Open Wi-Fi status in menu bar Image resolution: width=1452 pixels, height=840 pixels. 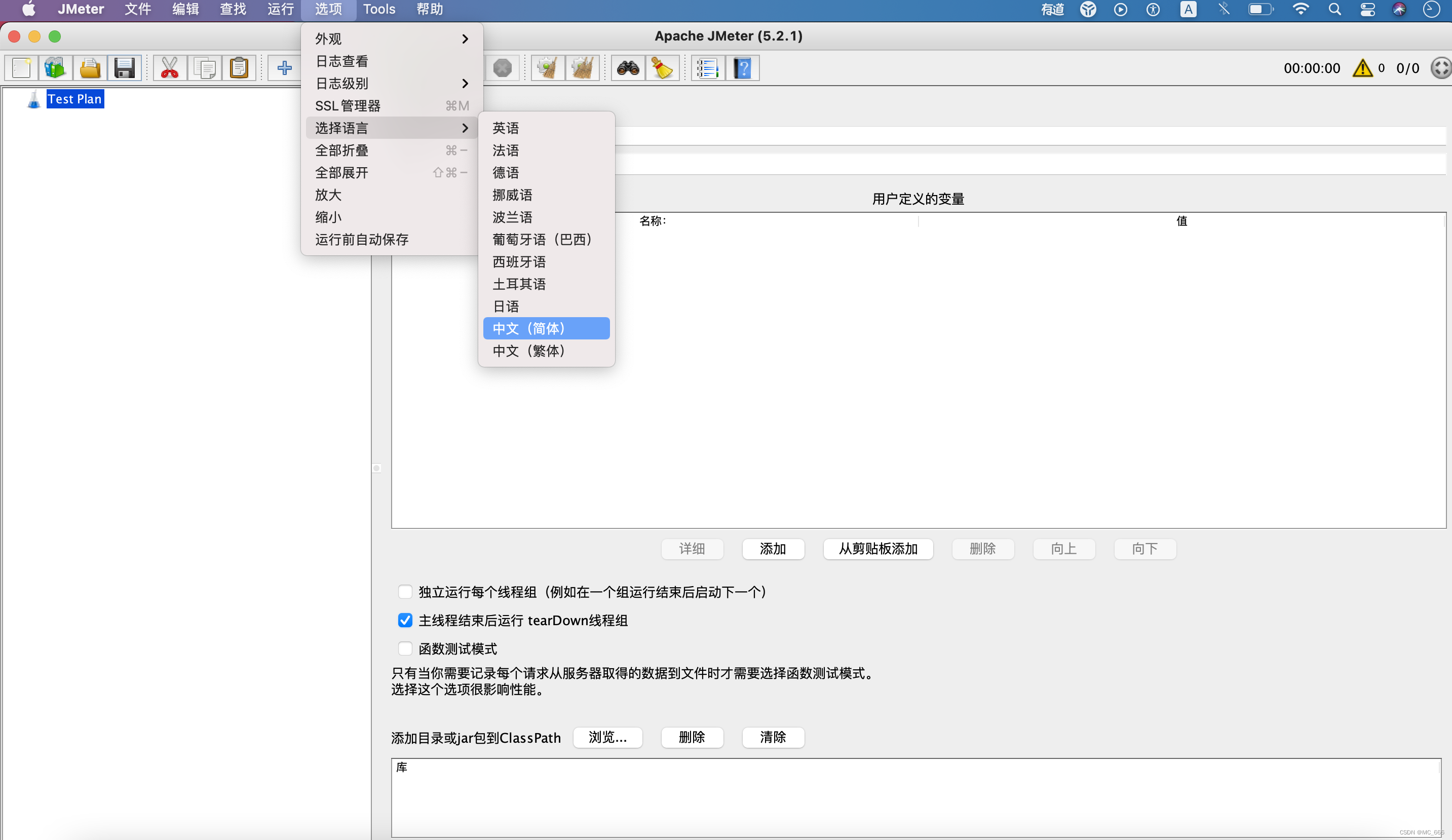pyautogui.click(x=1301, y=9)
